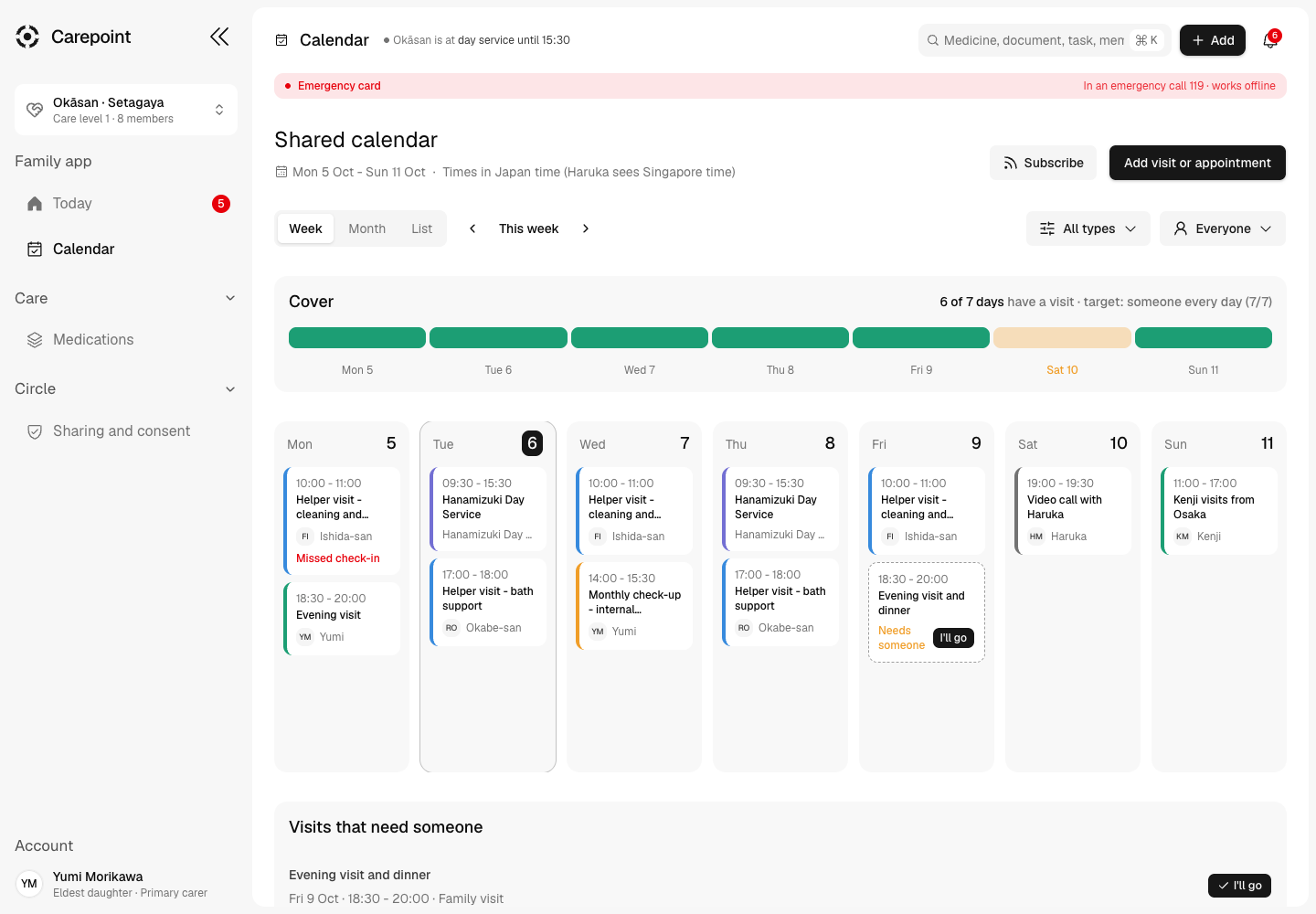Open the Okāsan Setagaya circle switcher
Screen dimensions: 1316x914
(x=126, y=110)
